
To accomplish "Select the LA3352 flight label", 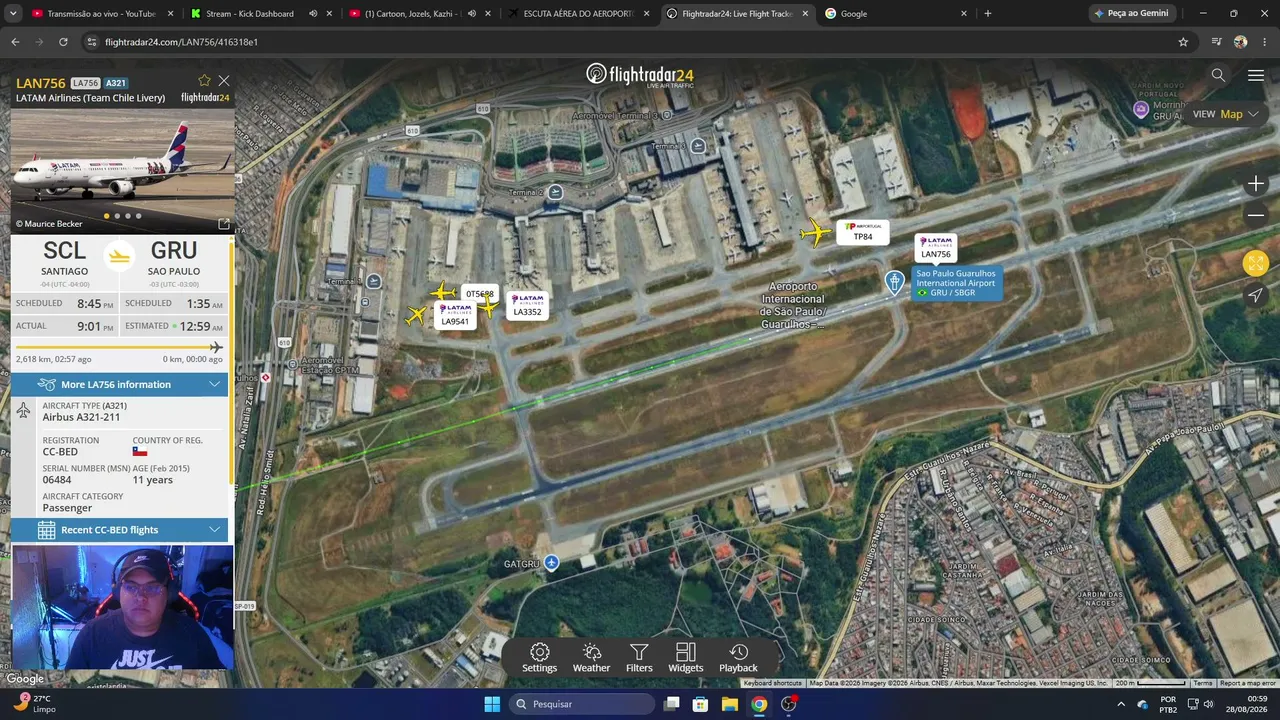I will pos(527,306).
